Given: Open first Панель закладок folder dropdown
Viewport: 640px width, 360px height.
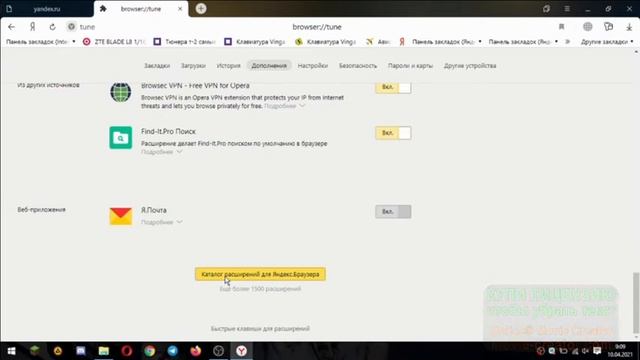Looking at the screenshot, I should (41, 42).
